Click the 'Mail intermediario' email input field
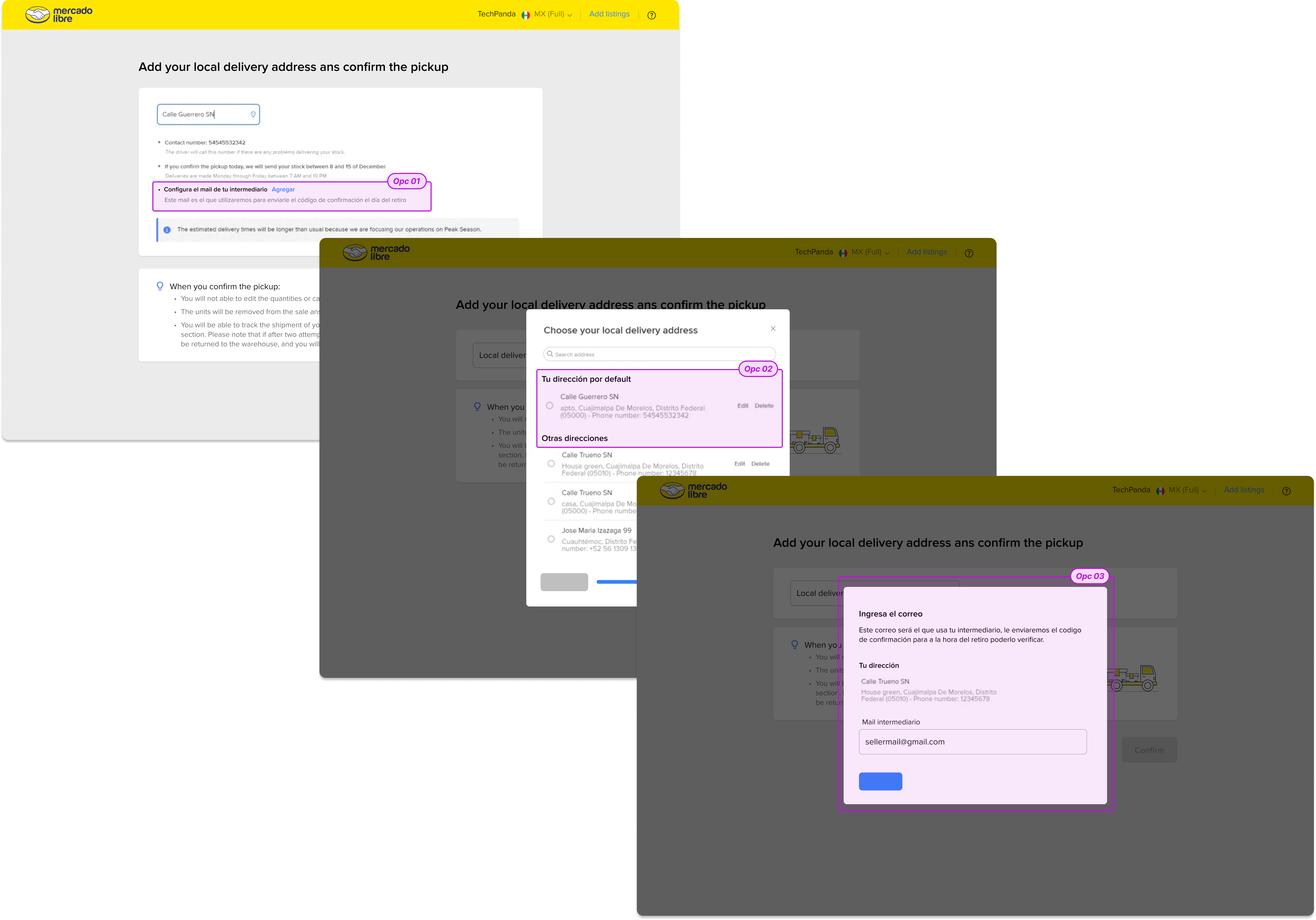Viewport: 1316px width, 920px height. (972, 742)
